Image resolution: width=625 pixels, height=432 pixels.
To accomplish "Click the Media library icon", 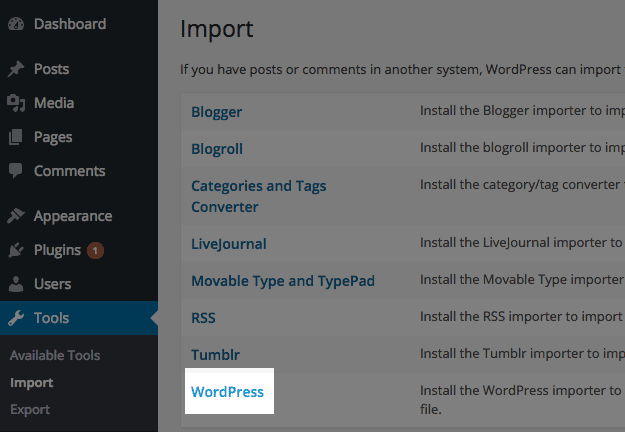I will tap(16, 103).
